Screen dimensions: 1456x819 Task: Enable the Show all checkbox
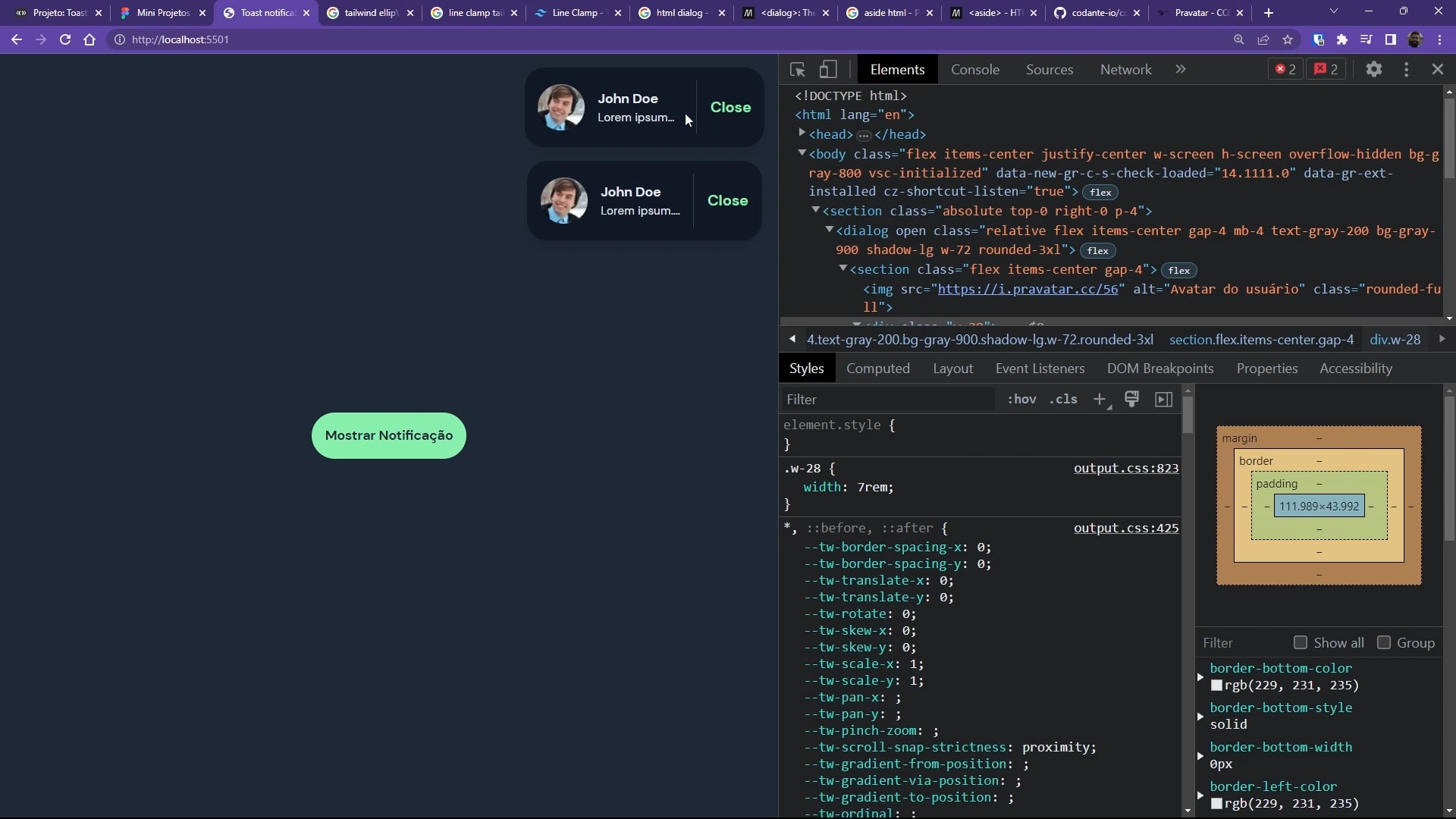pos(1301,643)
